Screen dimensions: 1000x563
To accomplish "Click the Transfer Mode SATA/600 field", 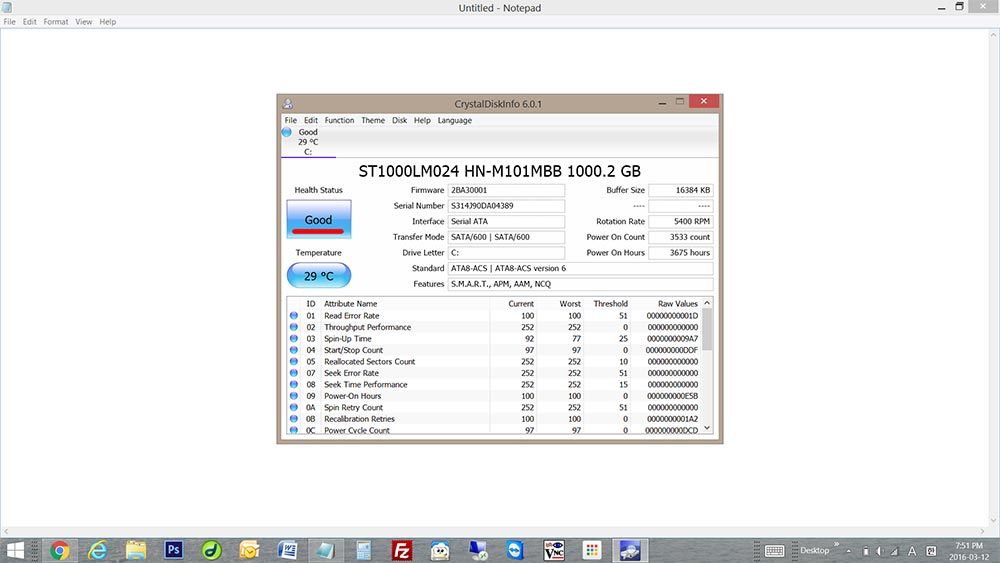I will click(x=506, y=237).
